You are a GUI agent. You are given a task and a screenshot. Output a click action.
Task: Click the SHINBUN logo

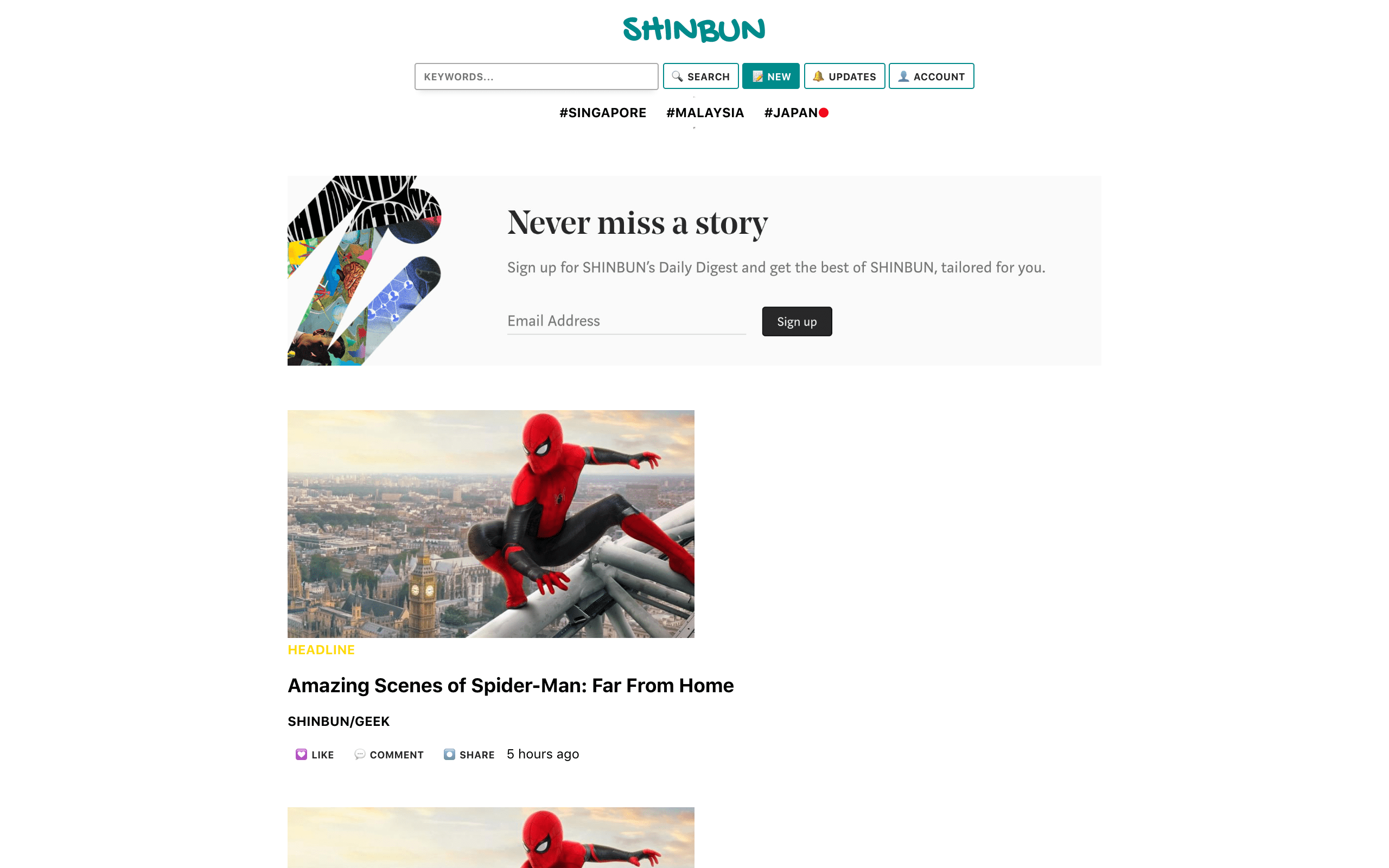tap(694, 29)
